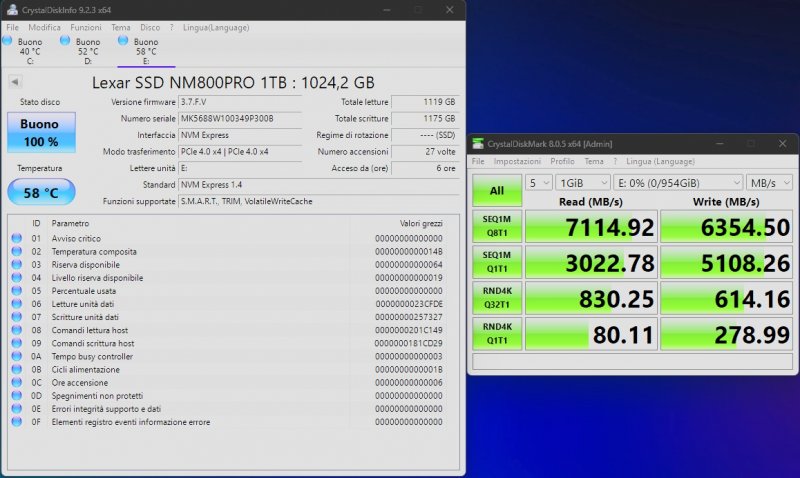This screenshot has width=800, height=478.
Task: Expand the E: 0% drive selection dropdown
Action: (x=680, y=183)
